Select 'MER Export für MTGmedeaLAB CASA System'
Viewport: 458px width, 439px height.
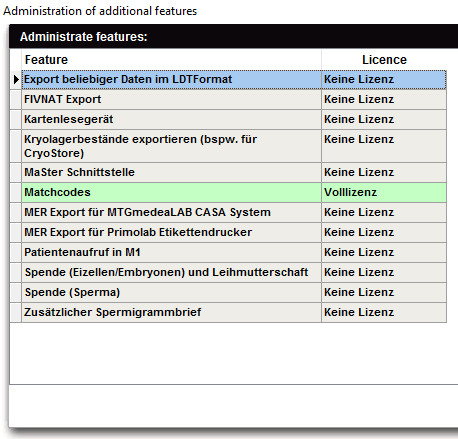coord(171,212)
